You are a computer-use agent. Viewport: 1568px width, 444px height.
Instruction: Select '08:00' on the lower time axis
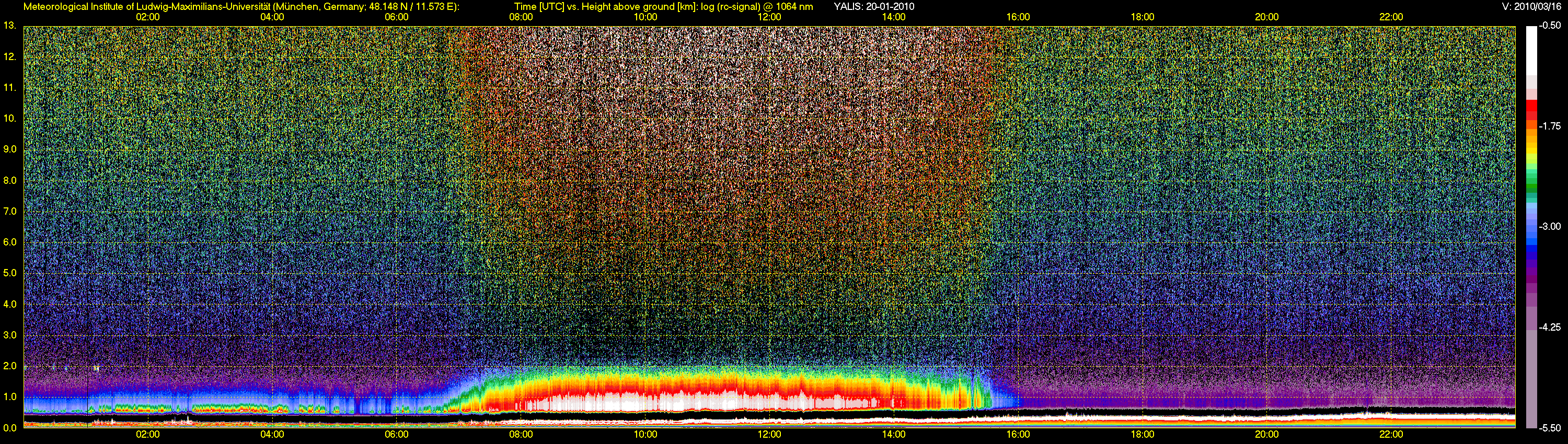point(521,435)
